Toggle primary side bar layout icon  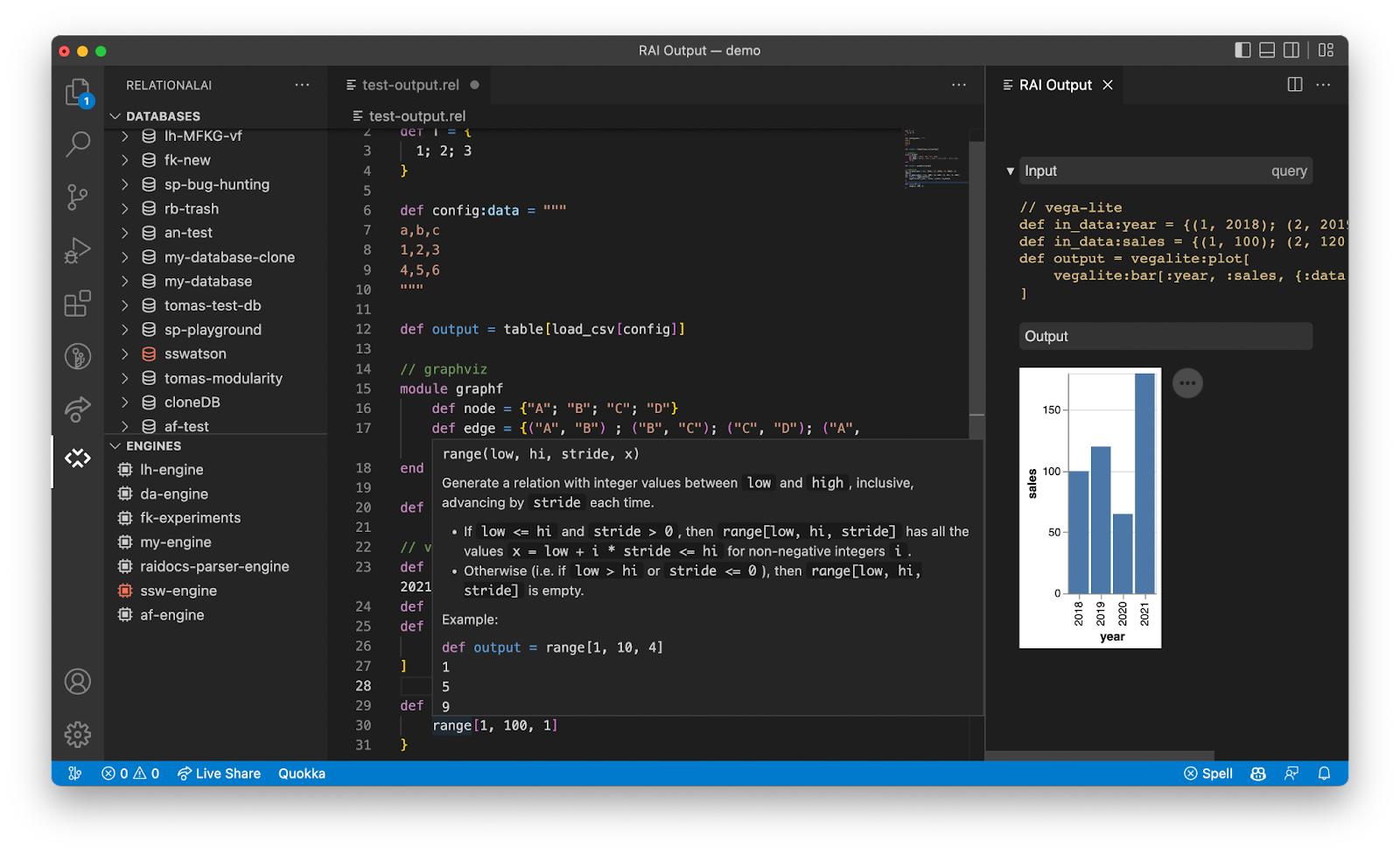(1242, 50)
